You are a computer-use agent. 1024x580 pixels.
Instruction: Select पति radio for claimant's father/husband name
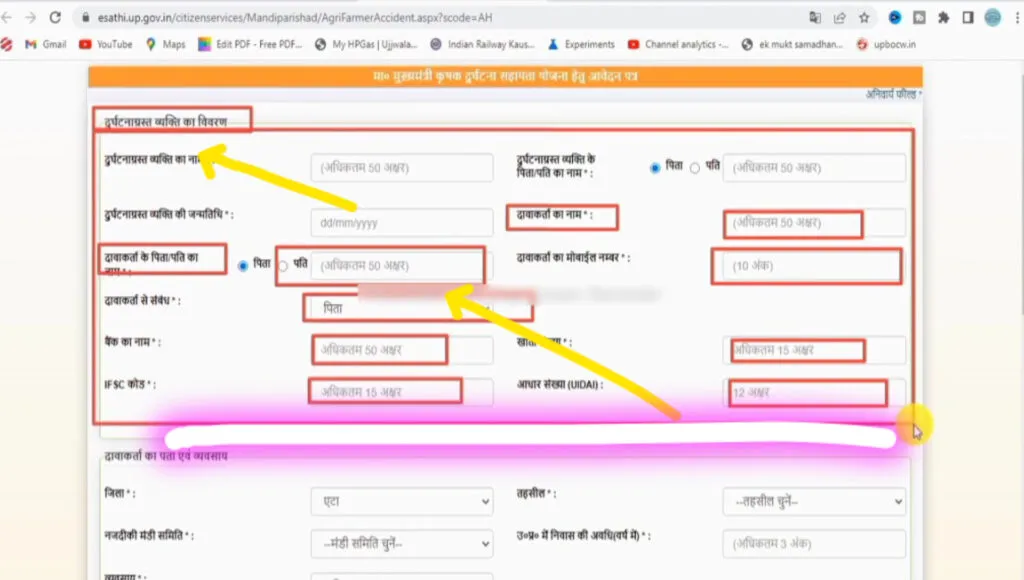pos(283,266)
